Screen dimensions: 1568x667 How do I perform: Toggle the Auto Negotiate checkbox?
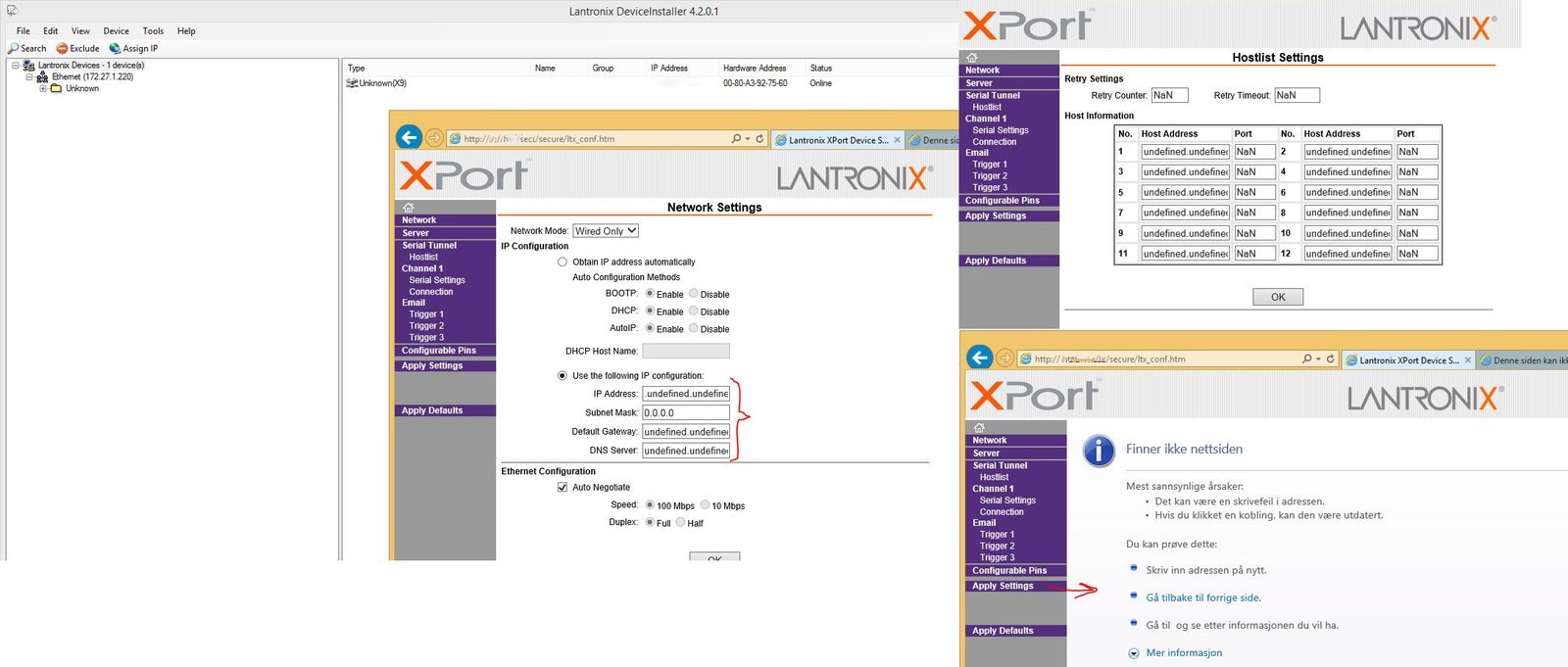coord(563,487)
